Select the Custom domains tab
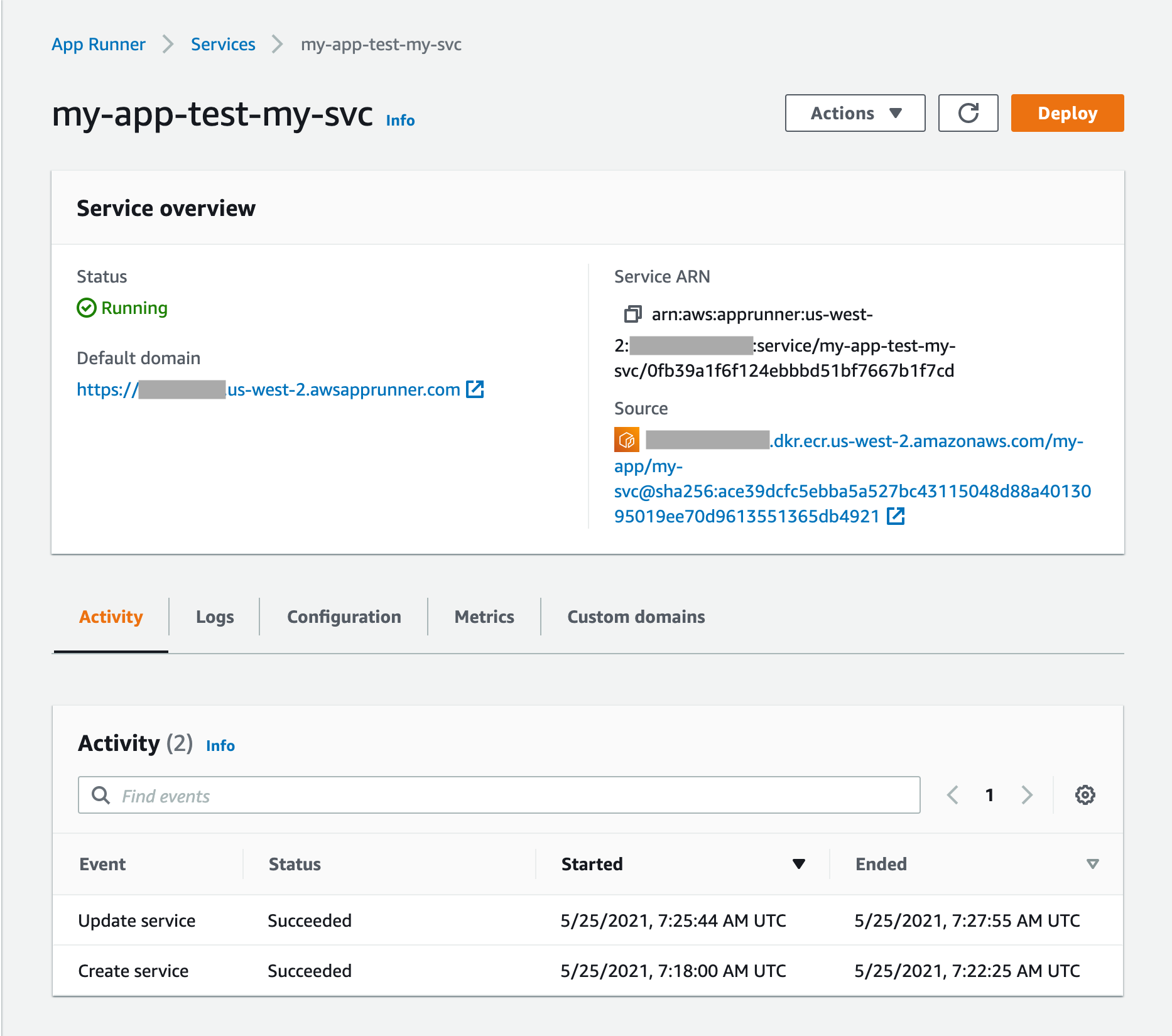 point(636,617)
